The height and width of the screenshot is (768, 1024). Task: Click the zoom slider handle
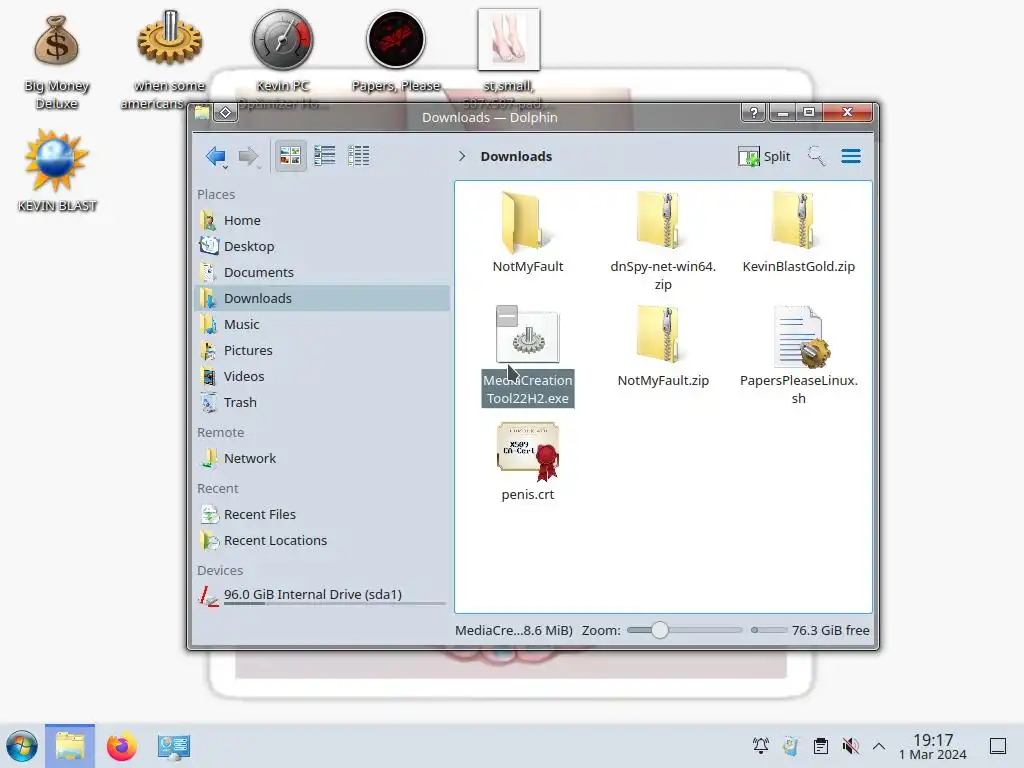[x=660, y=630]
